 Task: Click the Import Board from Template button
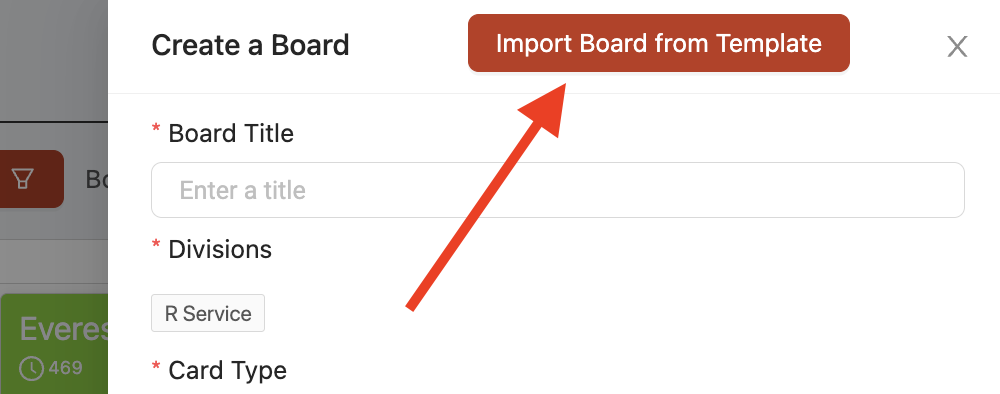pyautogui.click(x=659, y=43)
